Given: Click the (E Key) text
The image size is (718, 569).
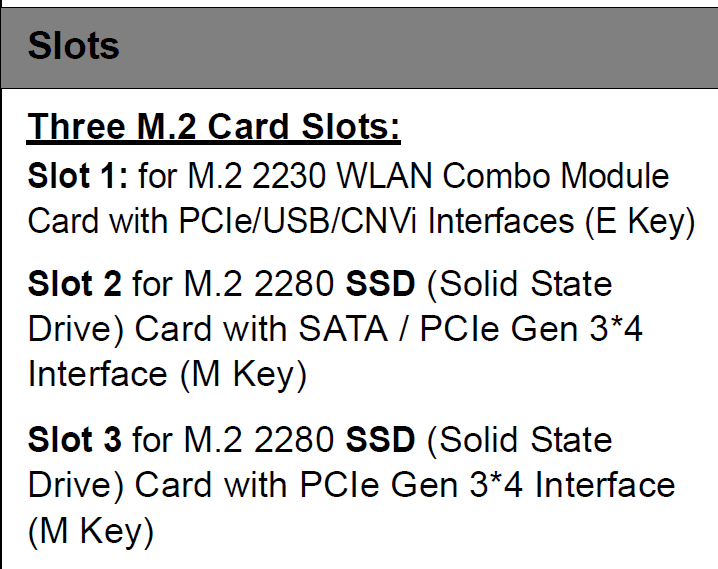Looking at the screenshot, I should point(641,222).
